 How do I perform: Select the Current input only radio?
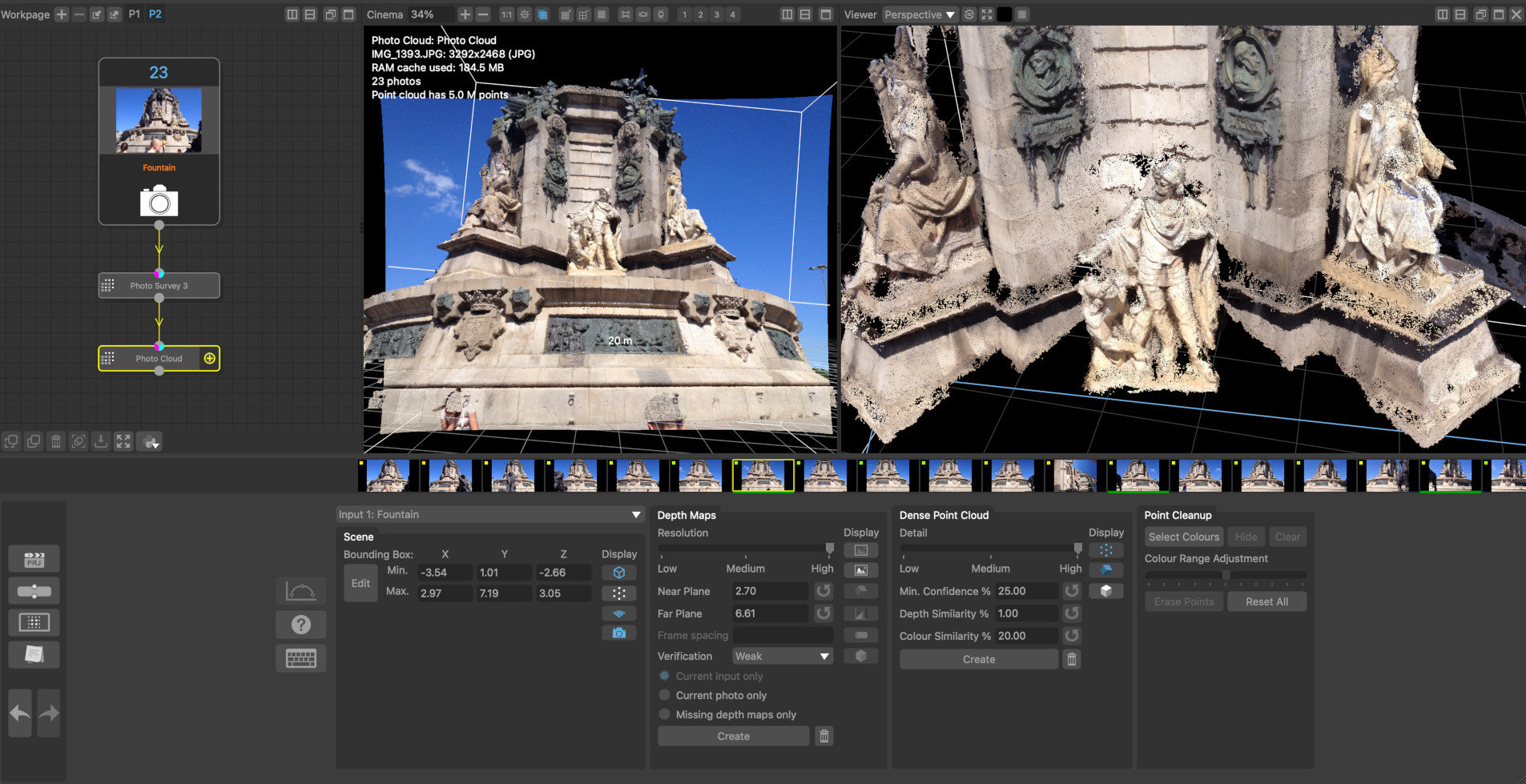pyautogui.click(x=664, y=676)
